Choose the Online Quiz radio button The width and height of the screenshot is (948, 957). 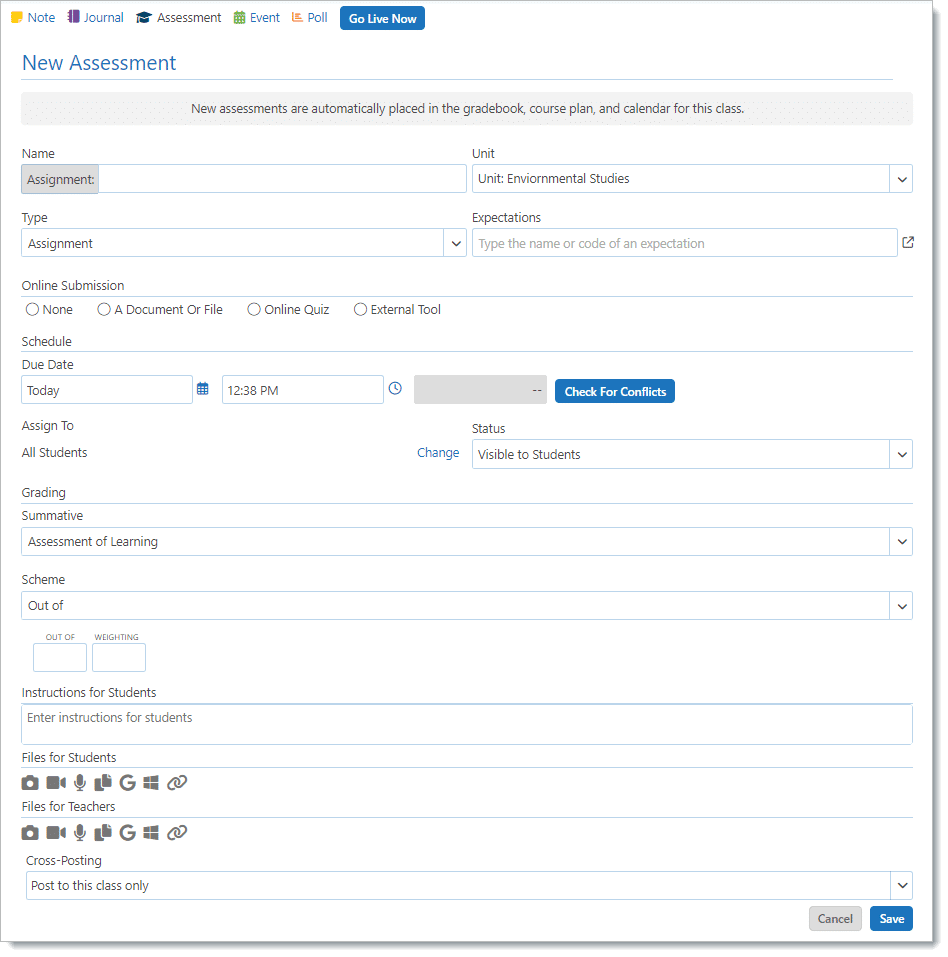click(x=254, y=310)
